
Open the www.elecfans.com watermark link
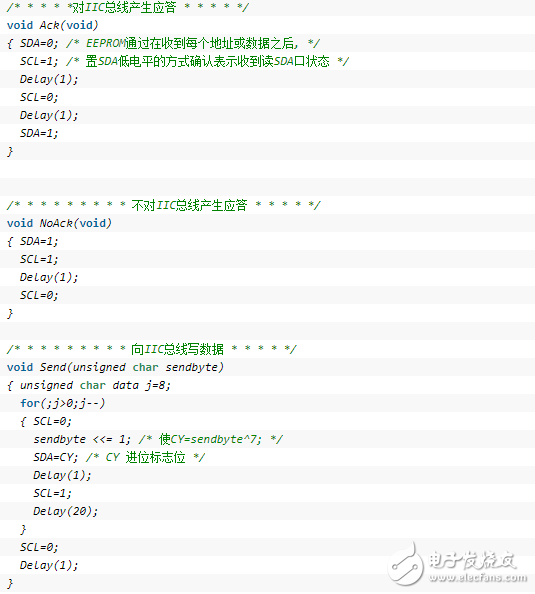click(478, 578)
